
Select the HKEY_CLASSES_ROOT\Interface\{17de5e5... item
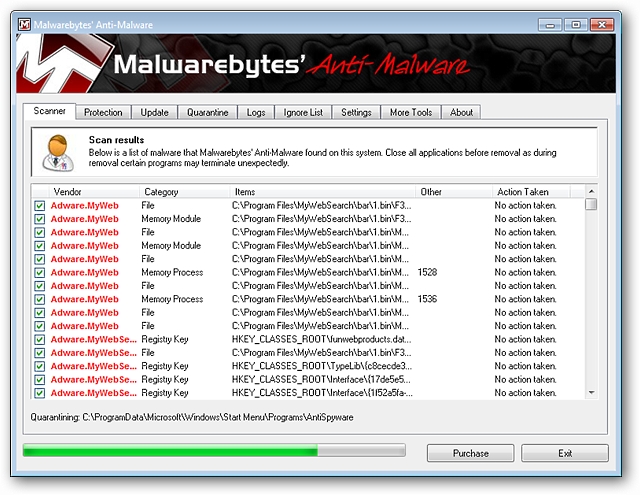point(322,380)
